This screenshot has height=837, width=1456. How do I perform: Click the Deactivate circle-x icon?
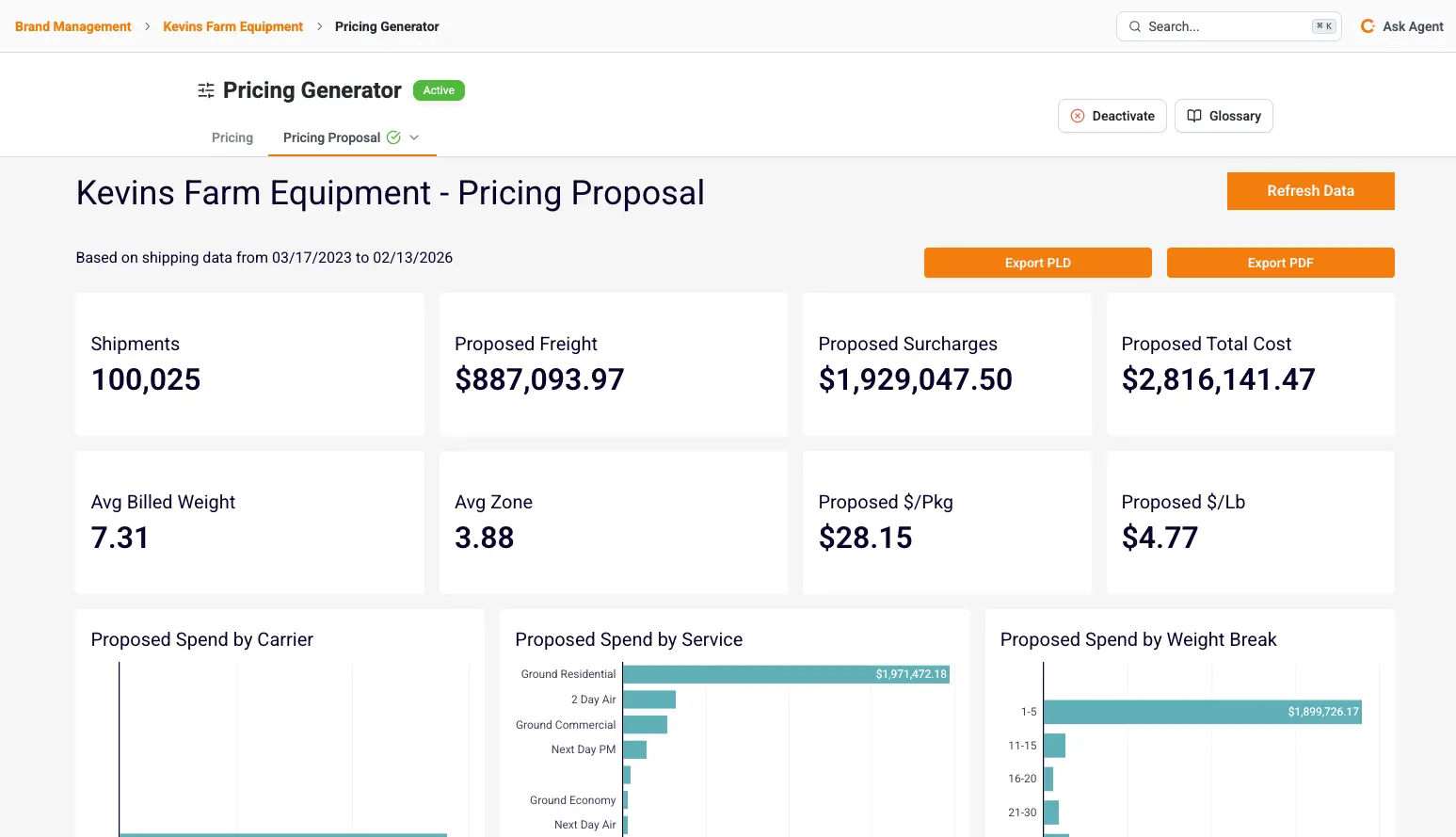point(1078,116)
